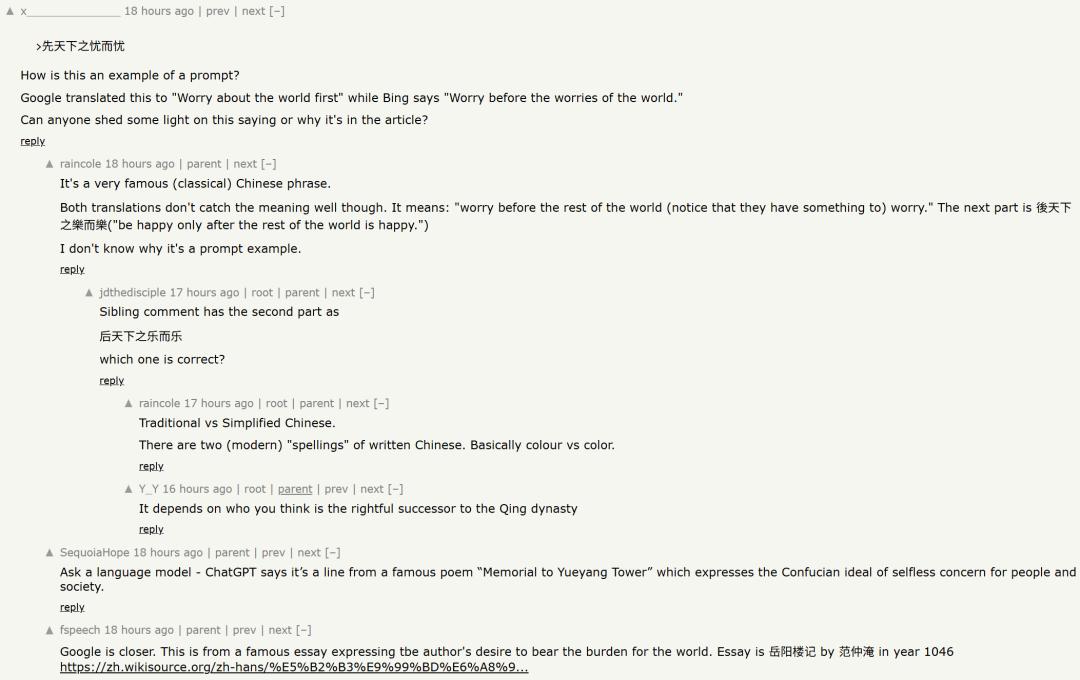
Task: Upvote fspeech's comment
Action: pyautogui.click(x=49, y=630)
